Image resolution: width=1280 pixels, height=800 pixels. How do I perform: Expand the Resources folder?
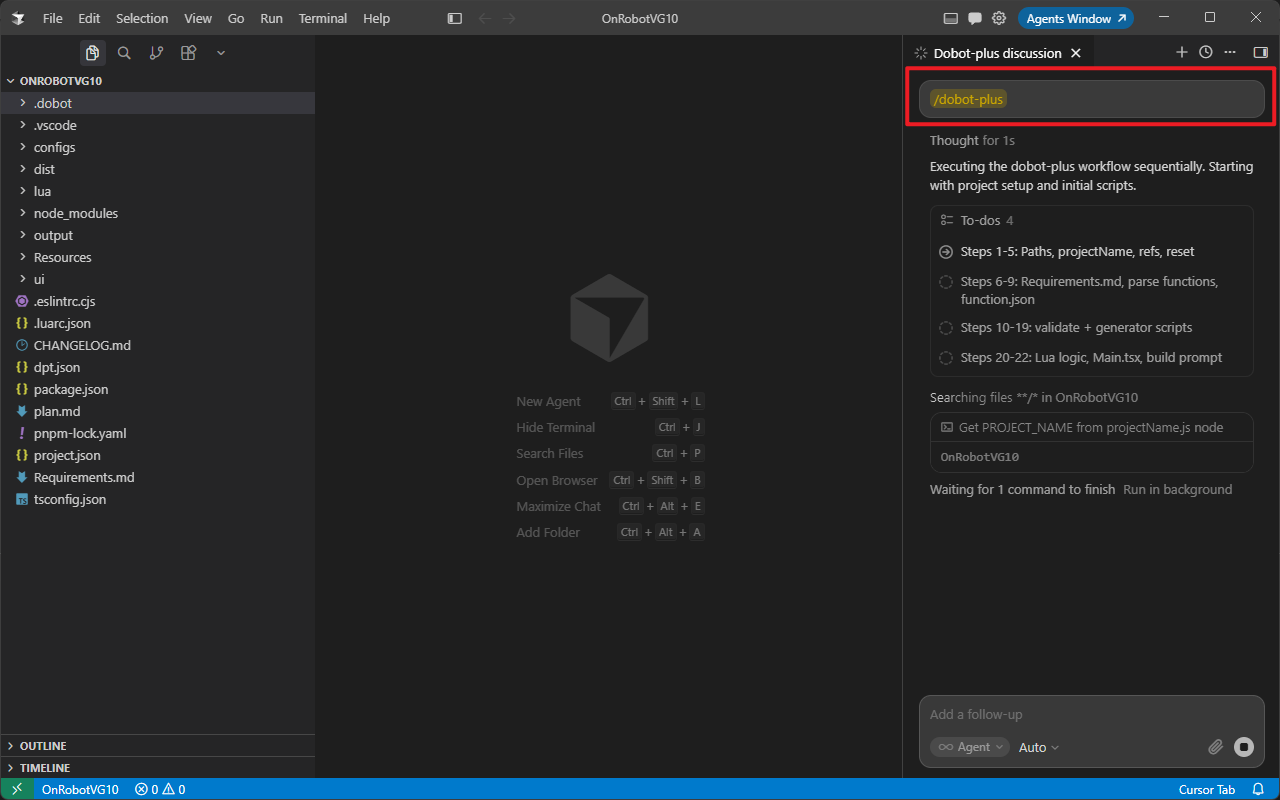pos(157,257)
